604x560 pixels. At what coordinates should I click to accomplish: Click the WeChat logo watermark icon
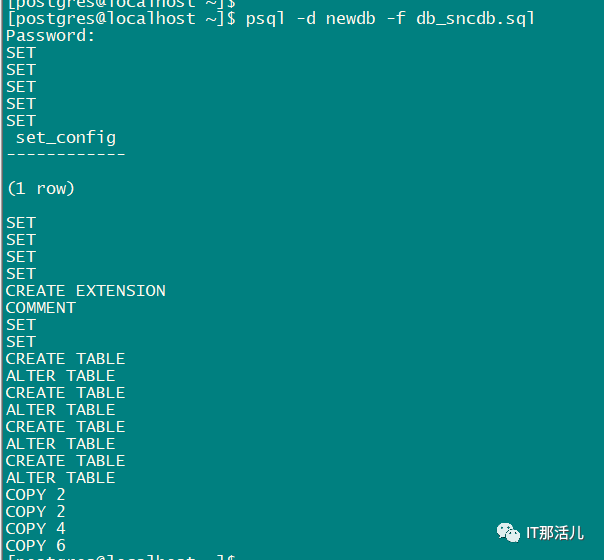[x=509, y=533]
